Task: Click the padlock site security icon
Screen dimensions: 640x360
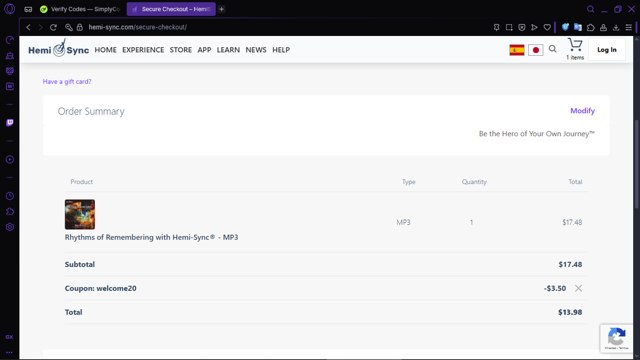Action: tap(80, 27)
